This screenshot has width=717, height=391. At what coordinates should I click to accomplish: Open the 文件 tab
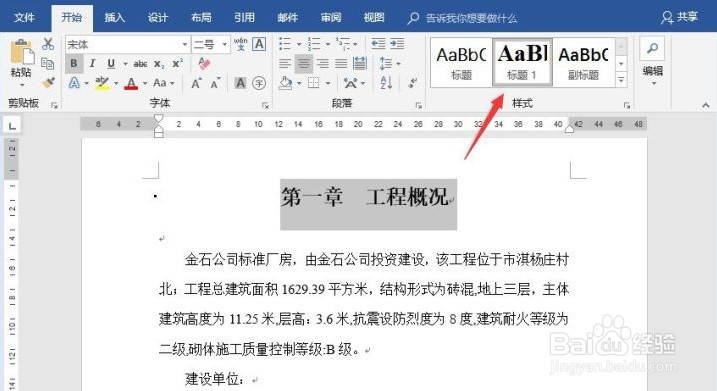(24, 17)
